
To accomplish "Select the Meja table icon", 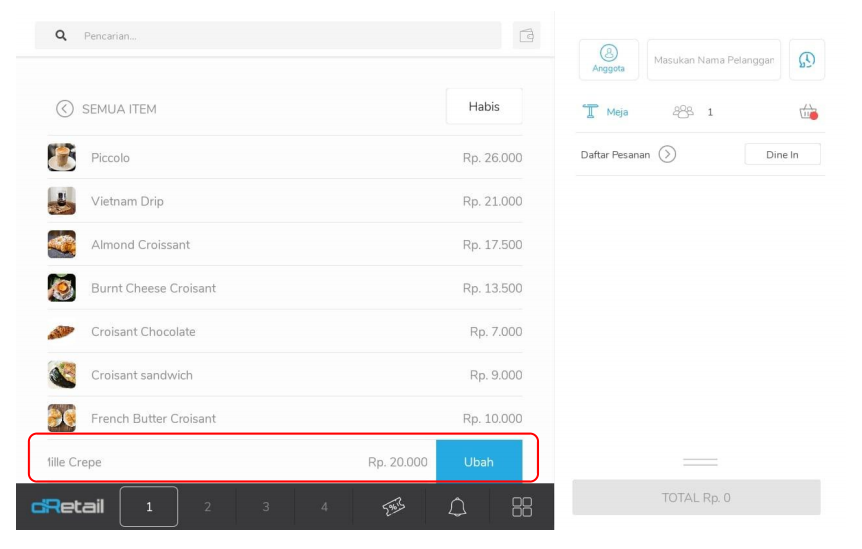I will (x=590, y=112).
